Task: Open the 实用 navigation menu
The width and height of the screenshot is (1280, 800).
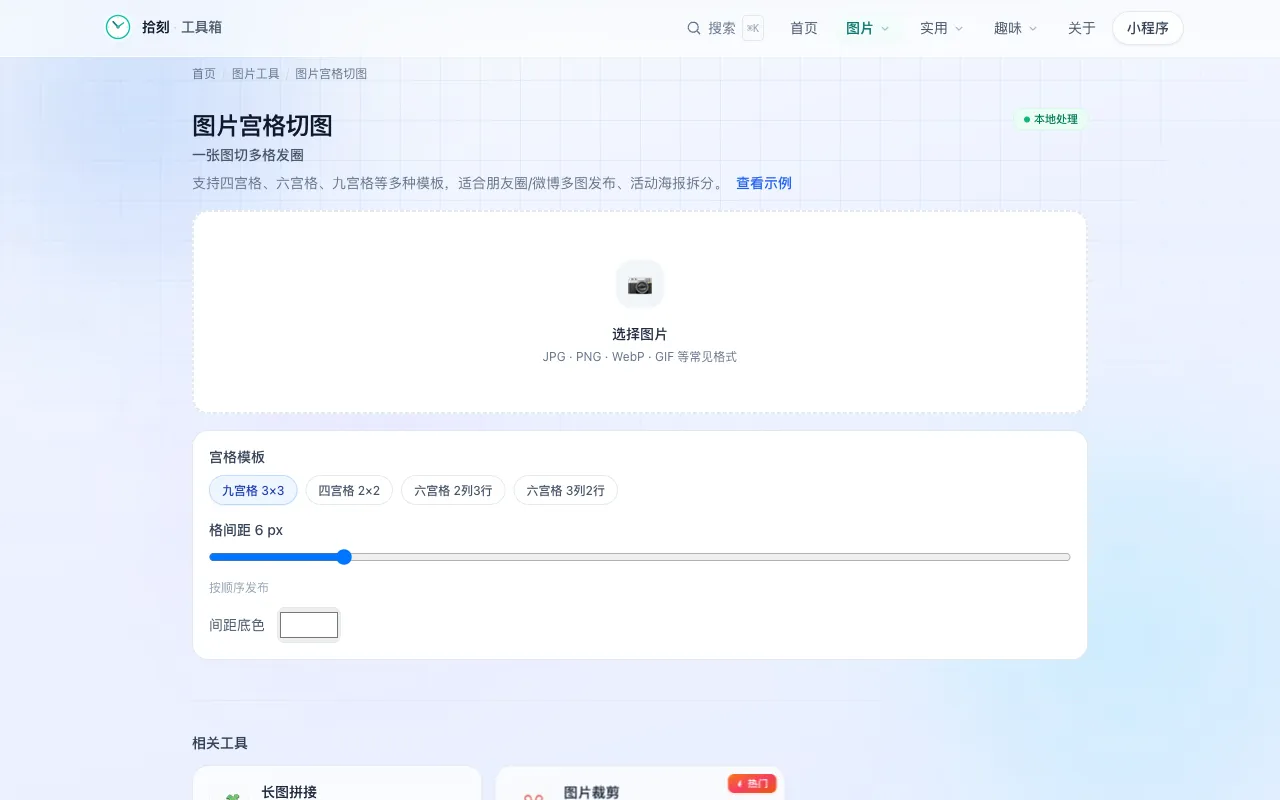Action: coord(942,28)
